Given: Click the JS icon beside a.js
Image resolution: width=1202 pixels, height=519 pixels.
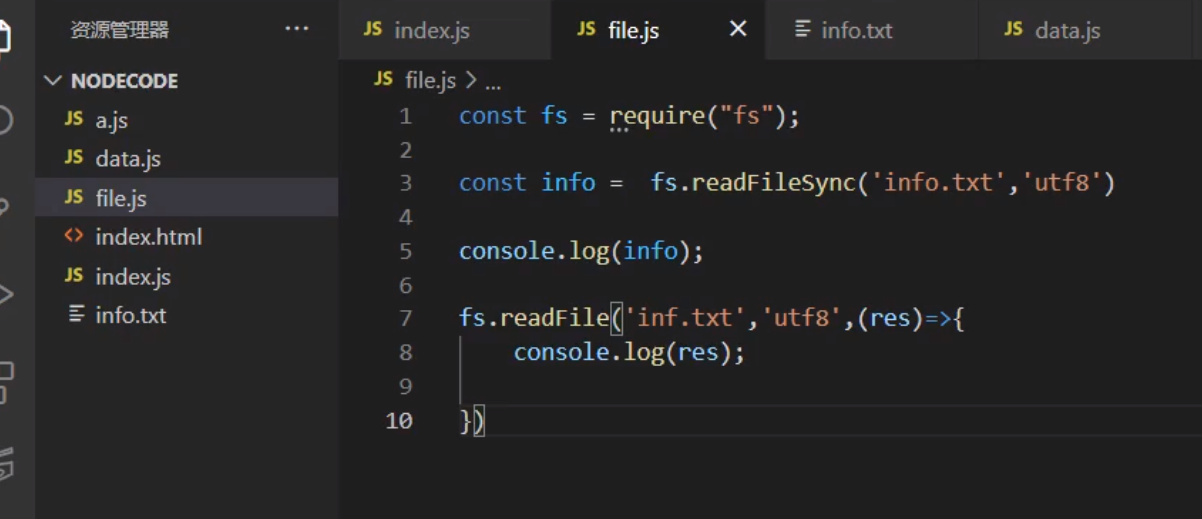Looking at the screenshot, I should (74, 119).
